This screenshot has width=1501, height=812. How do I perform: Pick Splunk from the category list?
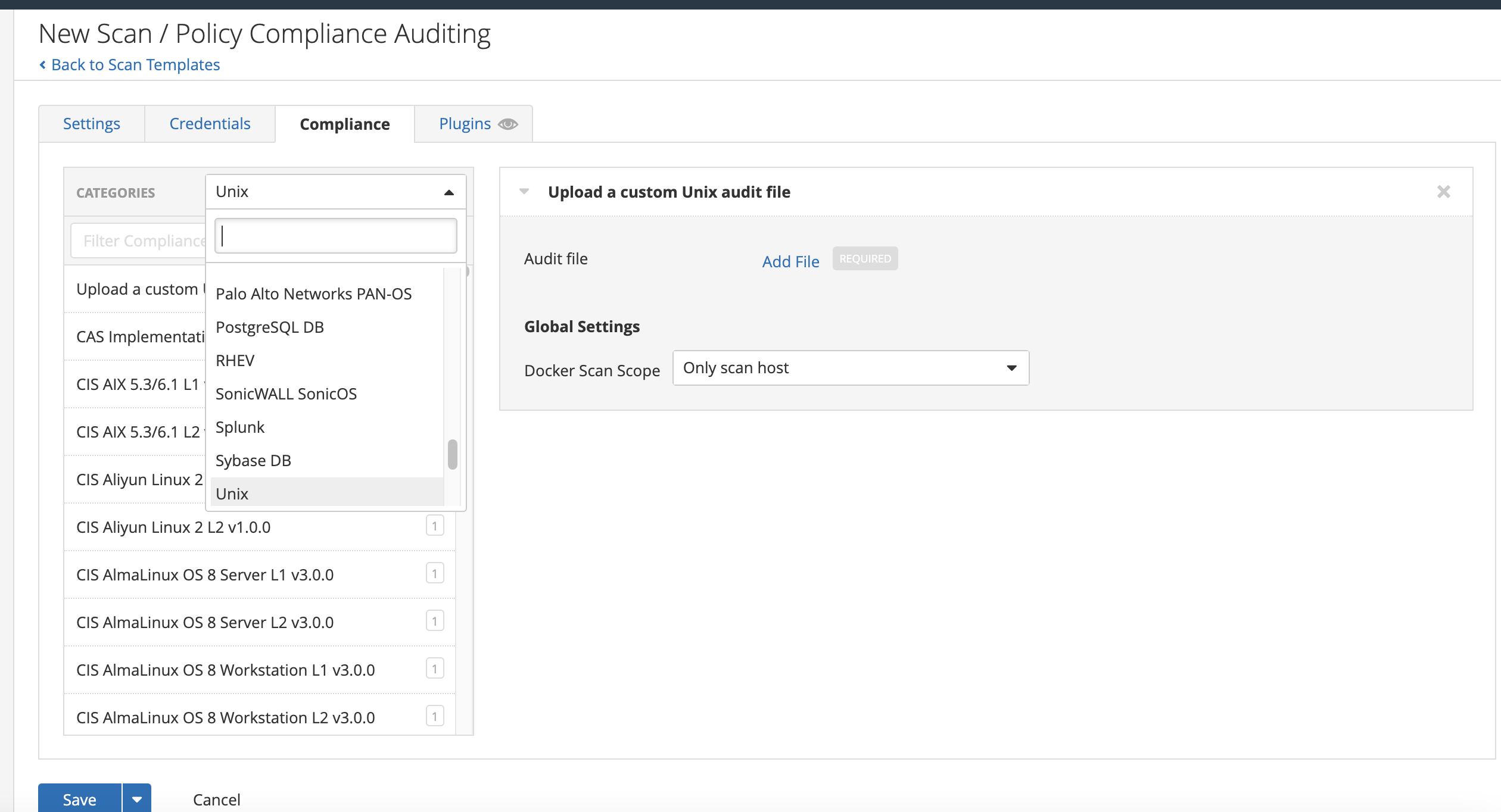(x=327, y=427)
